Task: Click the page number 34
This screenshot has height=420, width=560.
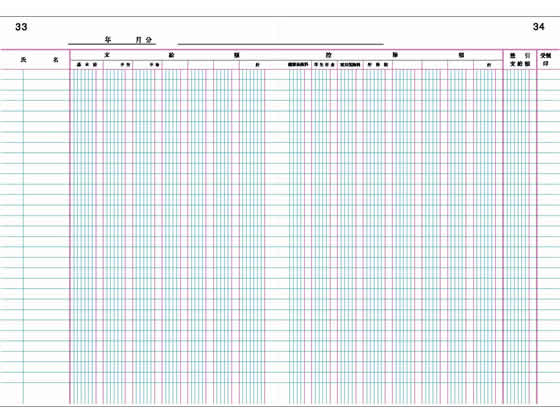Action: [x=539, y=27]
